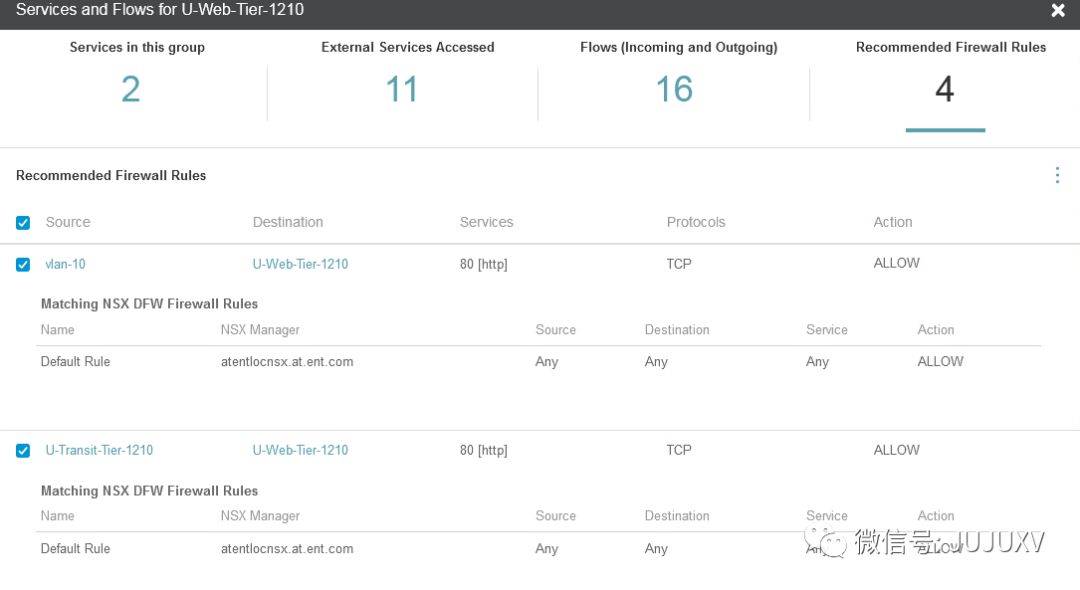Click the Destination column header

coord(288,222)
